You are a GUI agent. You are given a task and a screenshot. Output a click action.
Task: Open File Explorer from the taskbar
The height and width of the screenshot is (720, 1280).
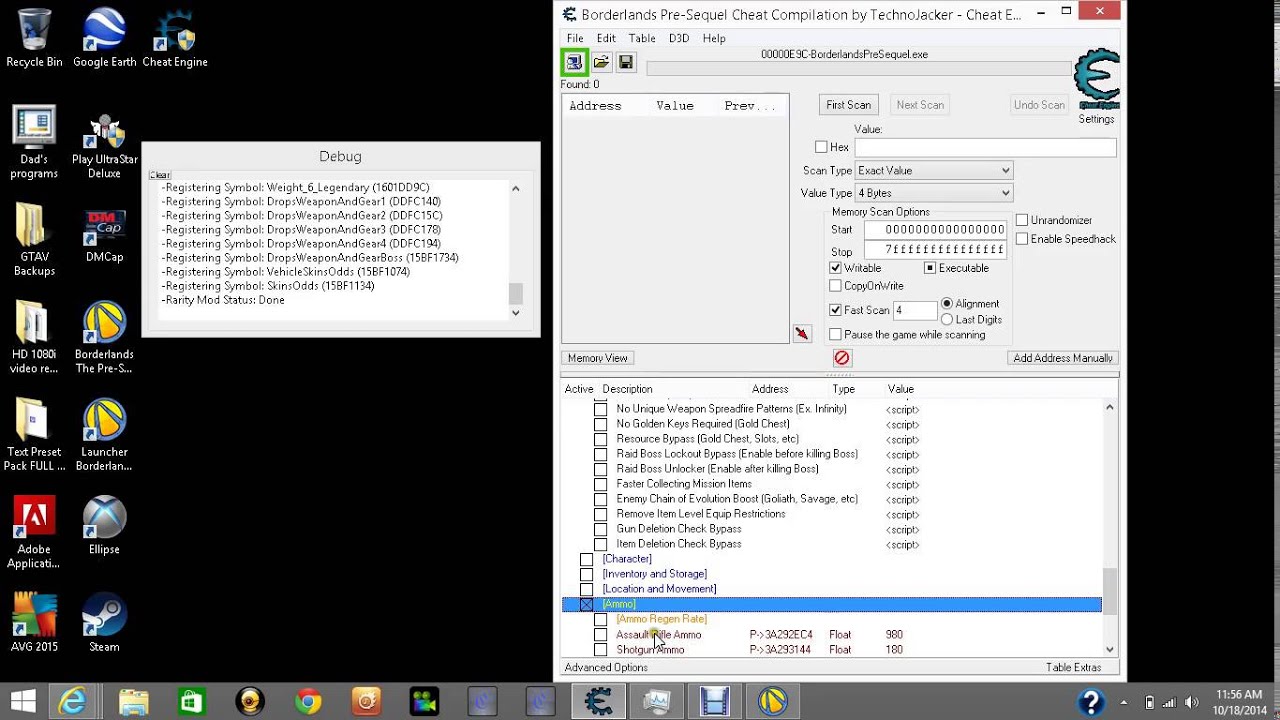[133, 701]
